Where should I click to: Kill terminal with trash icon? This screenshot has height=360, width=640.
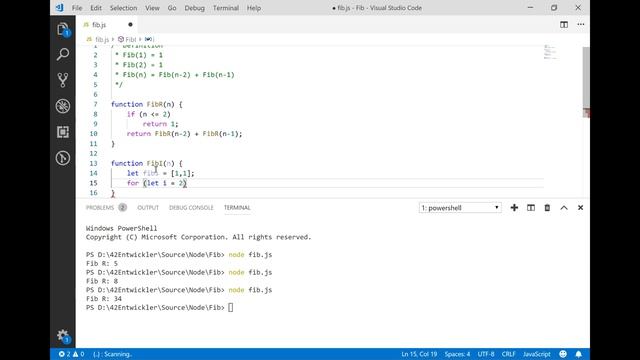point(547,208)
